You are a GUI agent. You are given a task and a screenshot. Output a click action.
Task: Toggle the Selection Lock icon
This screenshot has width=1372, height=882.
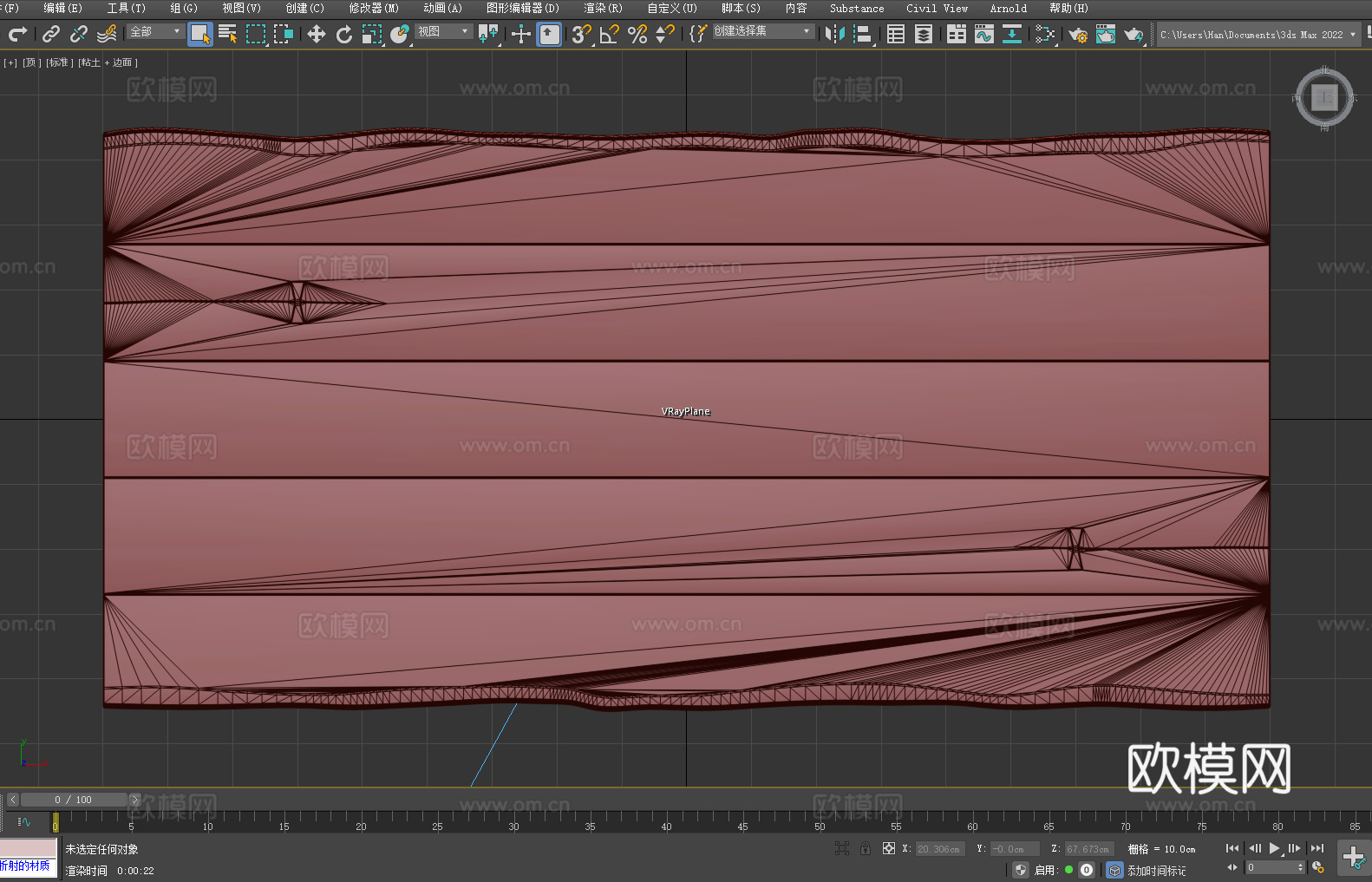coord(866,848)
